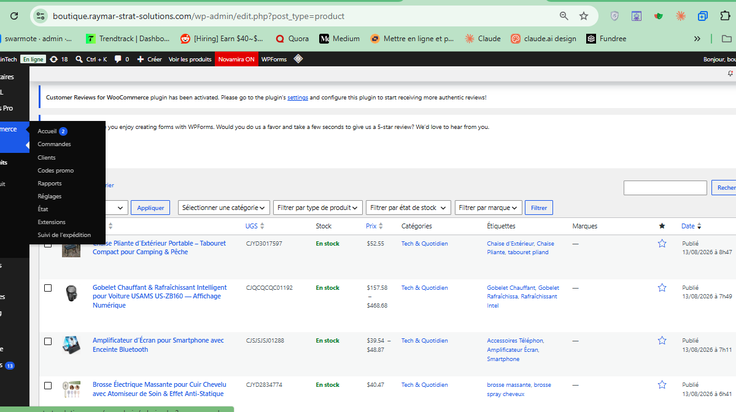Open the Trendtrack Dashboard bookmark

coord(127,38)
